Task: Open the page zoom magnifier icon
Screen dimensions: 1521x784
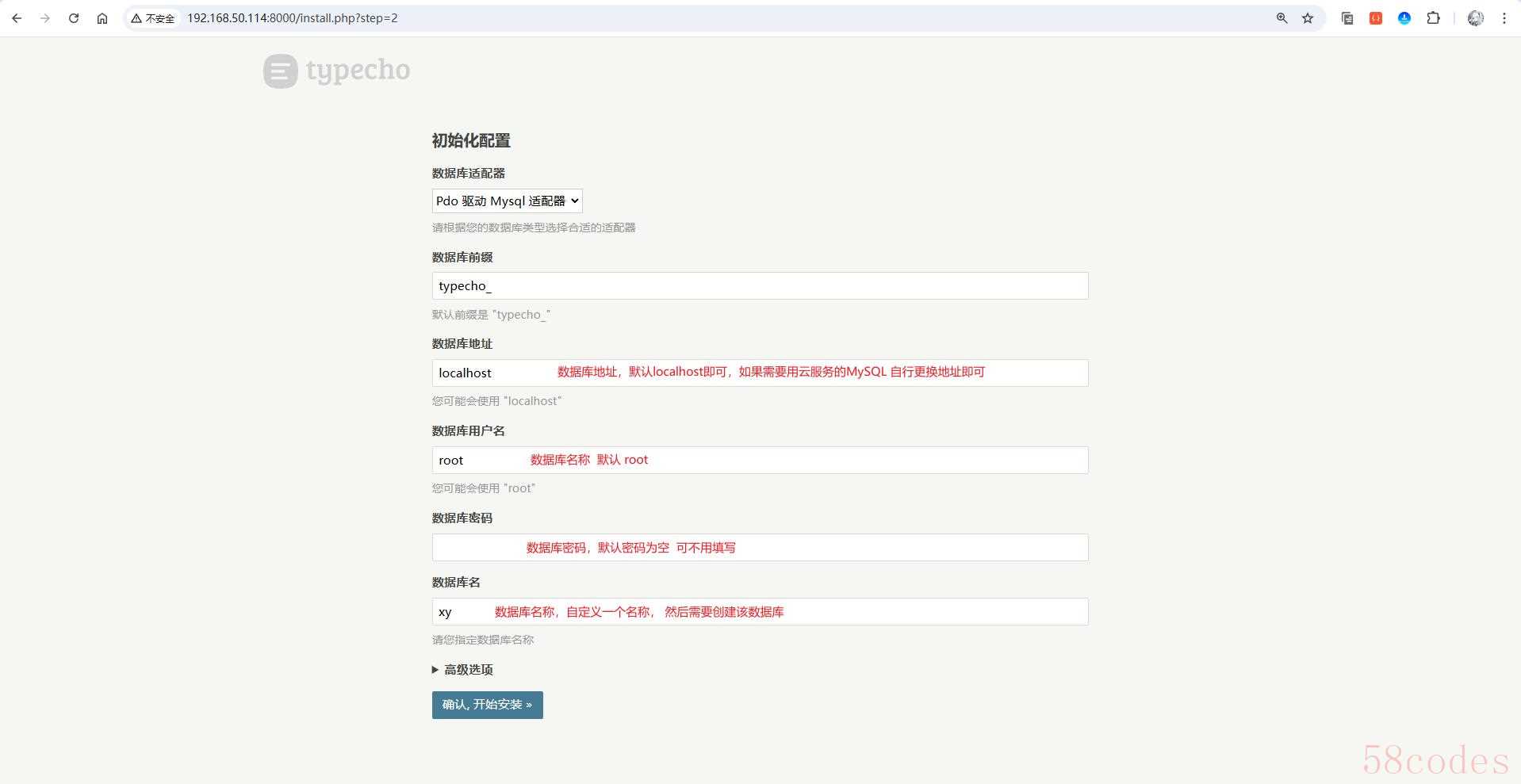Action: click(1282, 18)
